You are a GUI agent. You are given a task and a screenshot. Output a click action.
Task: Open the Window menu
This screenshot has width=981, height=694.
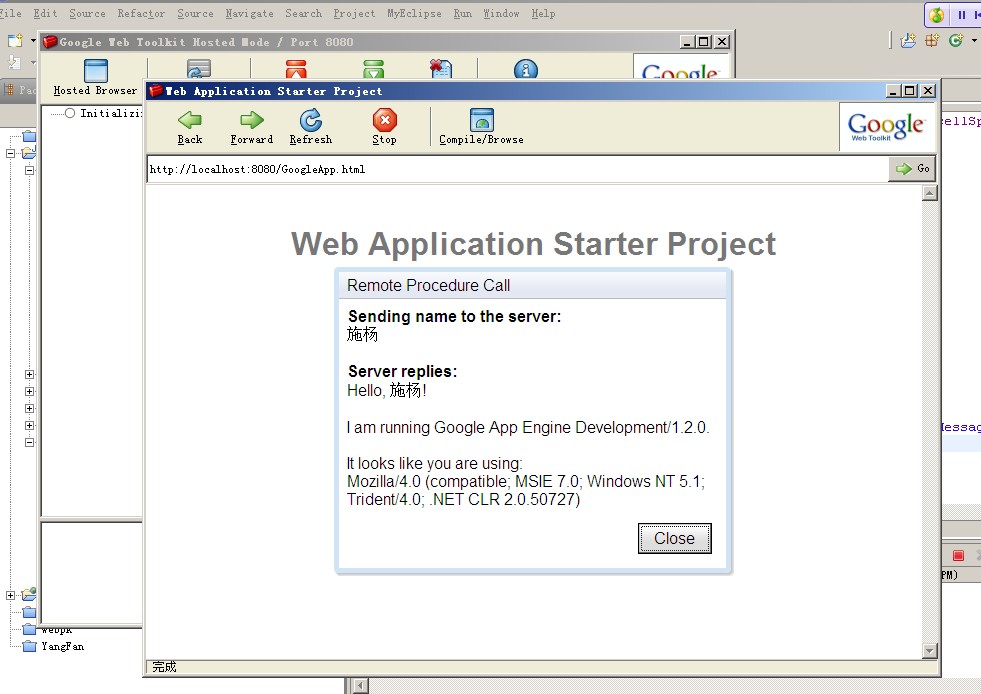pyautogui.click(x=501, y=13)
